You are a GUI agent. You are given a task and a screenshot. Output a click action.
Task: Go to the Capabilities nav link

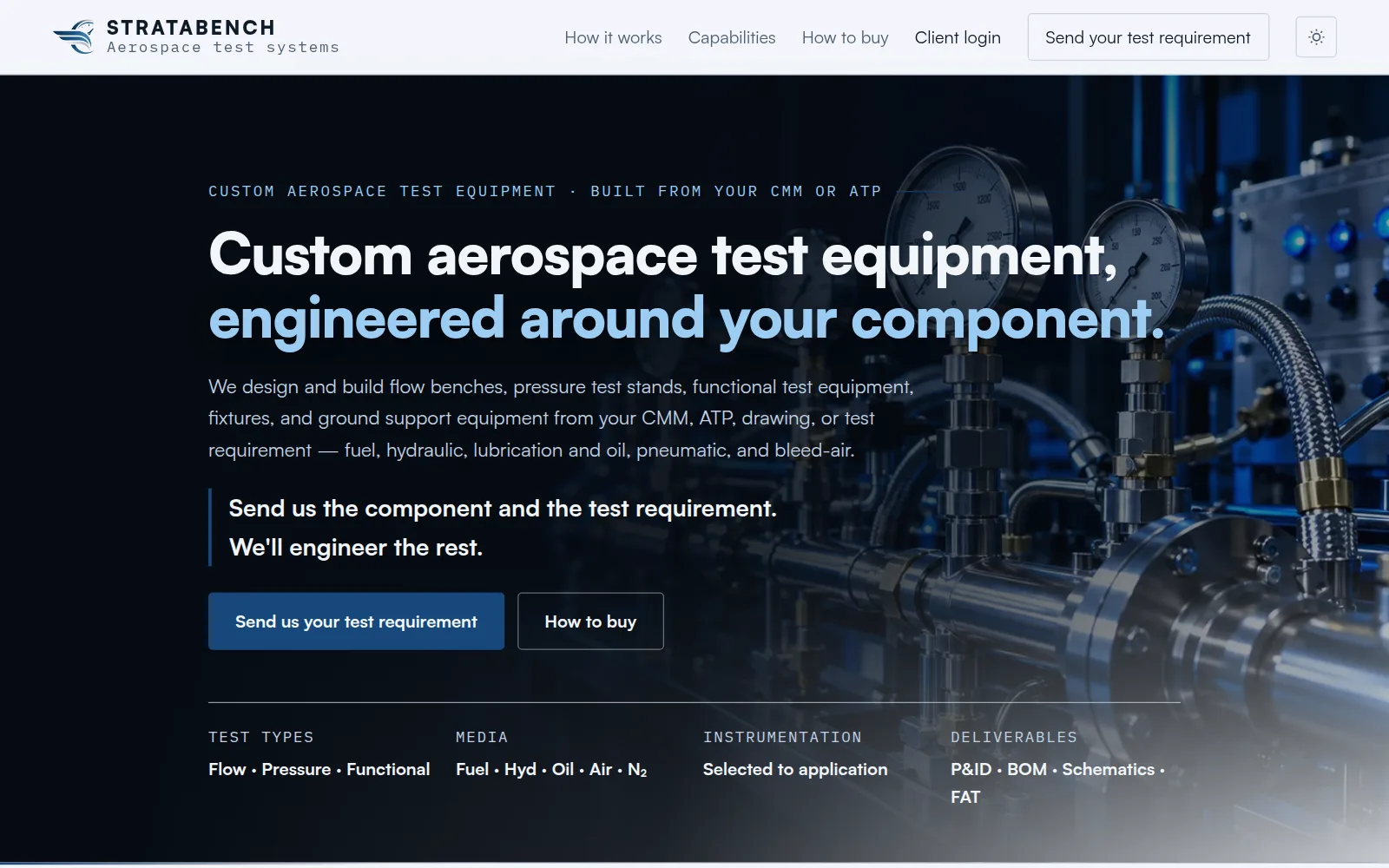[x=732, y=37]
